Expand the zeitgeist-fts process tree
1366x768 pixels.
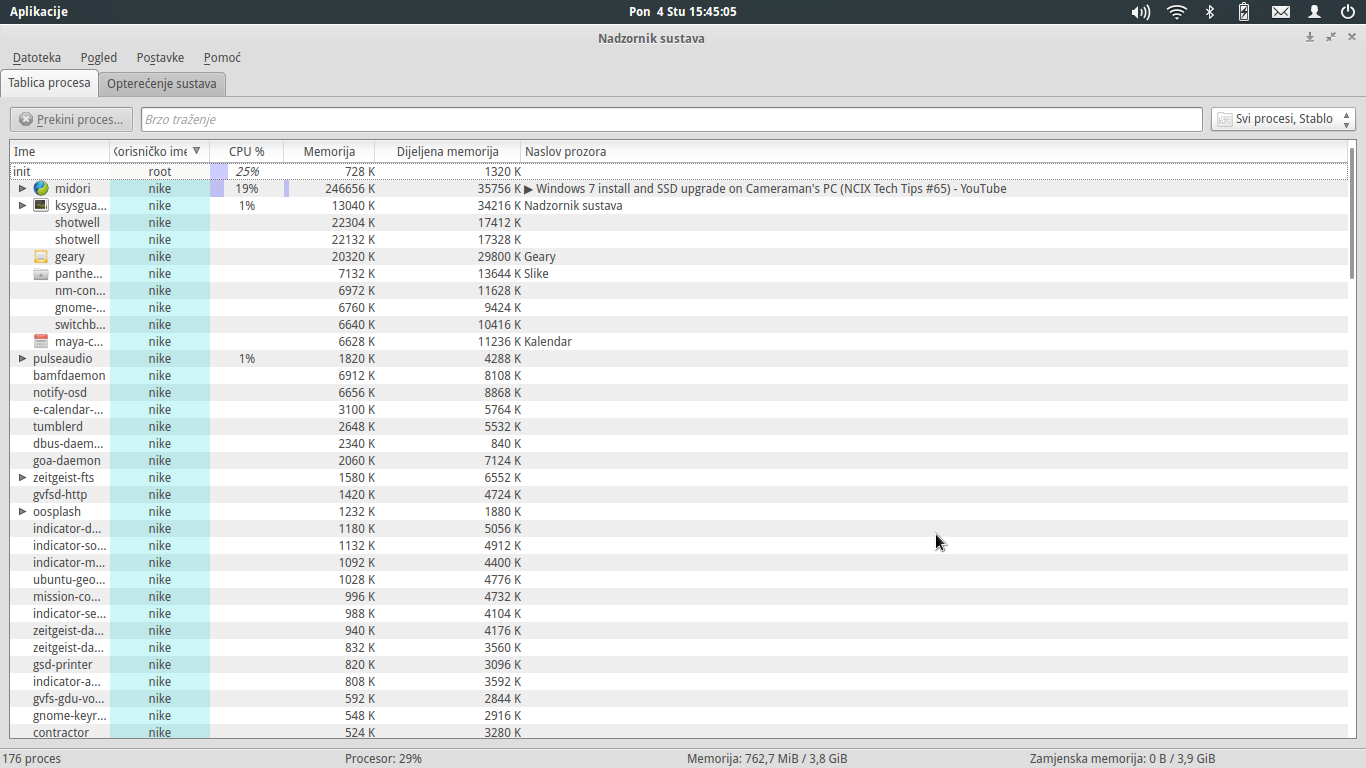(23, 478)
